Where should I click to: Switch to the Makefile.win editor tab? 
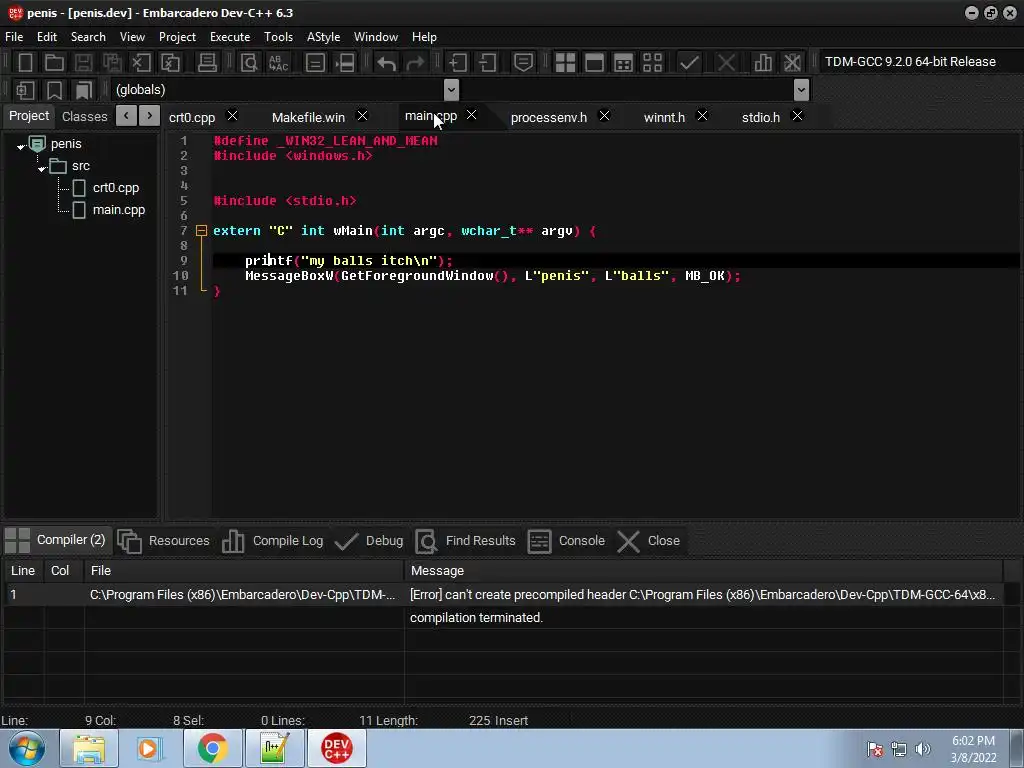[308, 118]
